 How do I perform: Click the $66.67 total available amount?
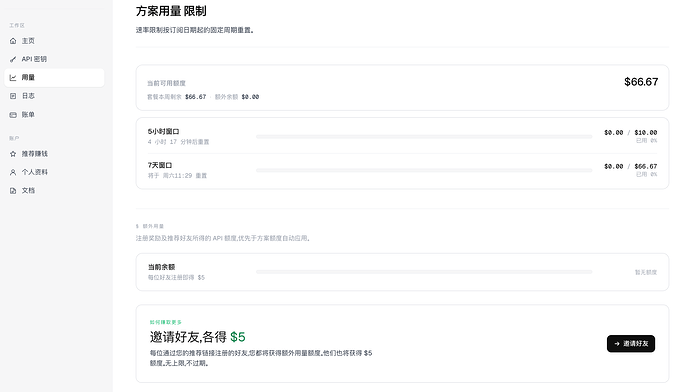tap(641, 82)
